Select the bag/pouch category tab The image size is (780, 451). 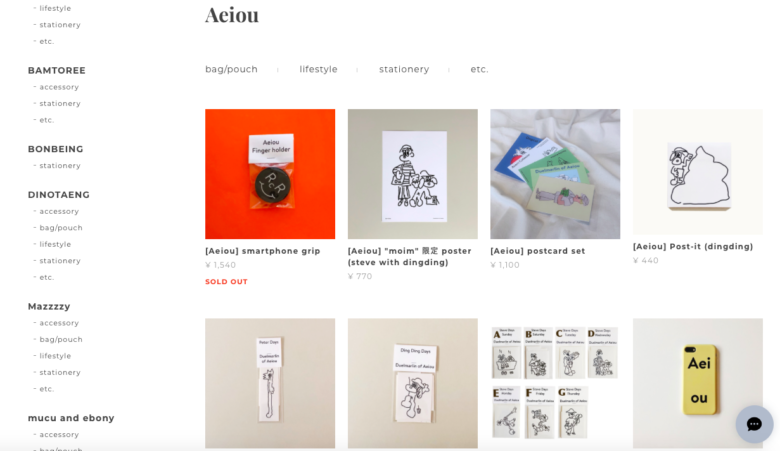click(x=231, y=69)
